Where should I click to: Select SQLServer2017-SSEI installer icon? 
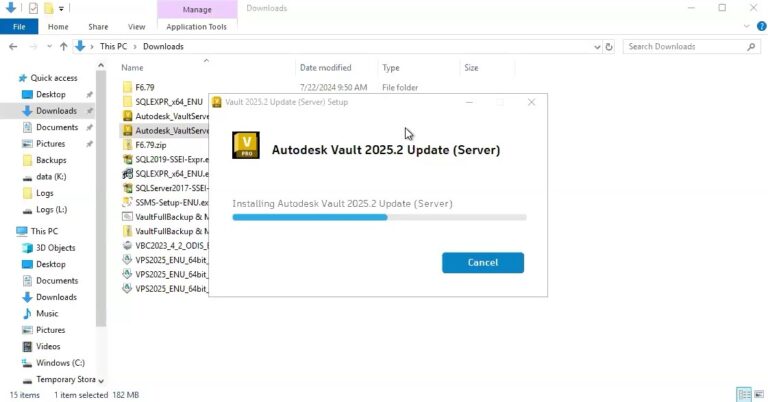pyautogui.click(x=127, y=188)
